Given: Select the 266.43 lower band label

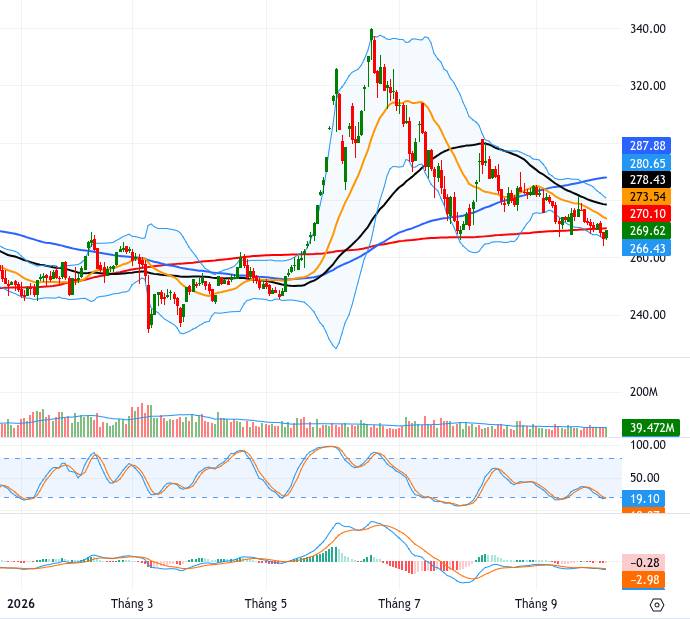Looking at the screenshot, I should pyautogui.click(x=646, y=248).
